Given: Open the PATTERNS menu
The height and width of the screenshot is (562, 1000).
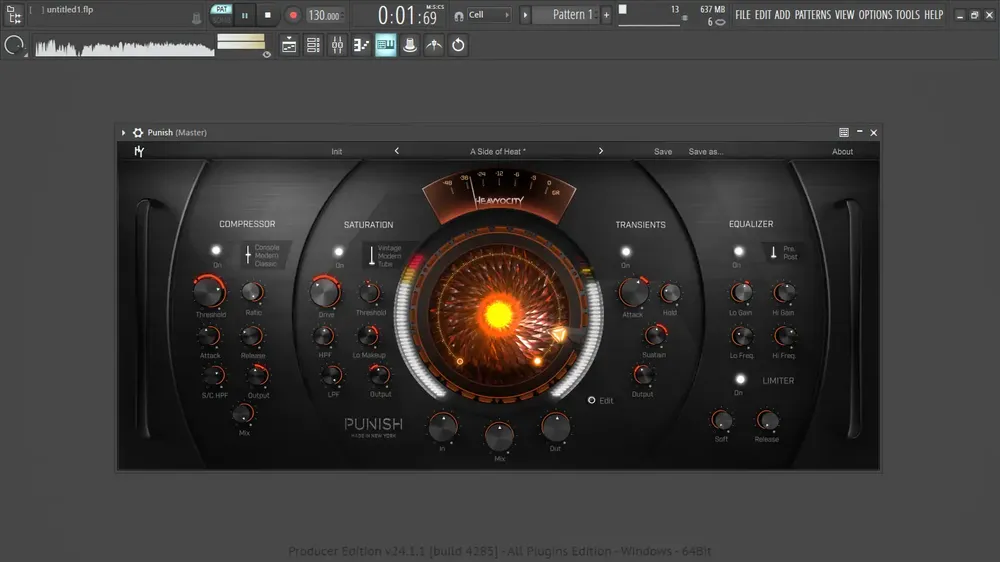Looking at the screenshot, I should coord(812,15).
